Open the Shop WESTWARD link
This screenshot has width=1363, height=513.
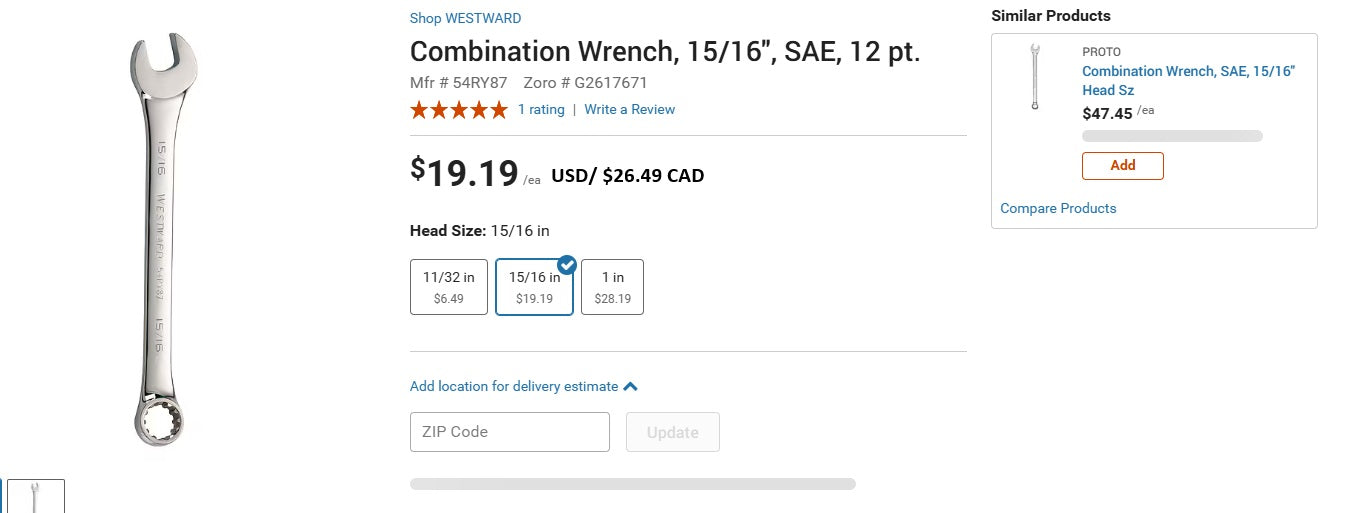[x=465, y=18]
